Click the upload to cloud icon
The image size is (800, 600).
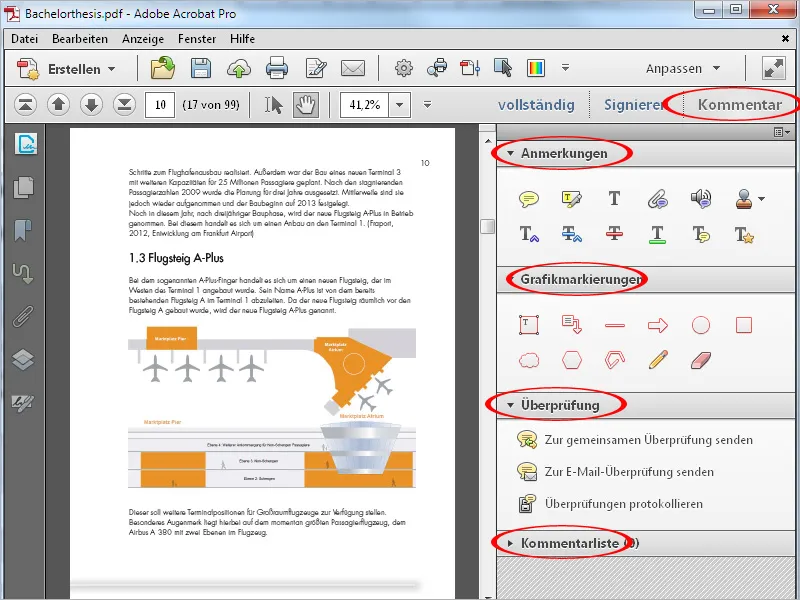coord(239,68)
